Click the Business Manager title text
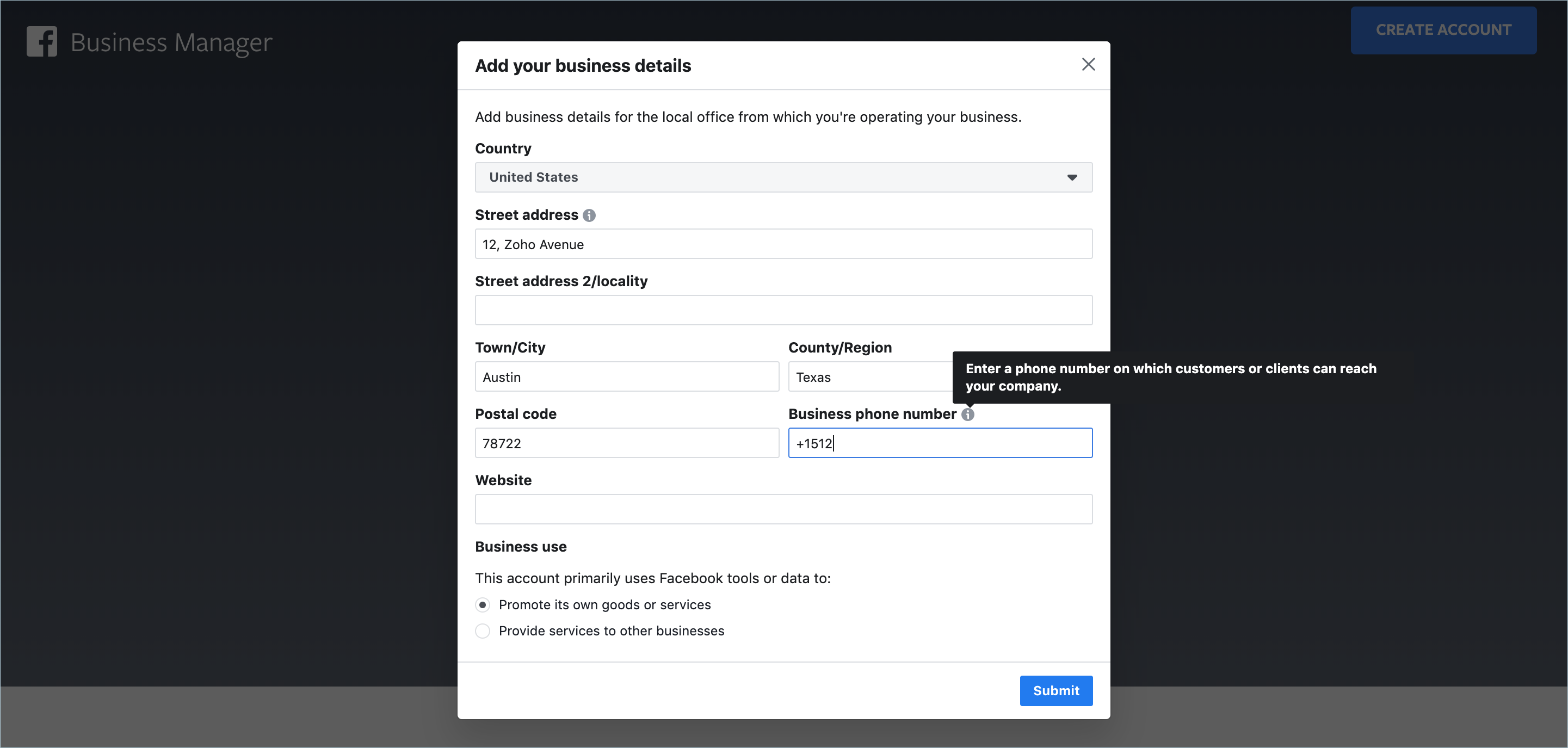The height and width of the screenshot is (748, 1568). 171,42
